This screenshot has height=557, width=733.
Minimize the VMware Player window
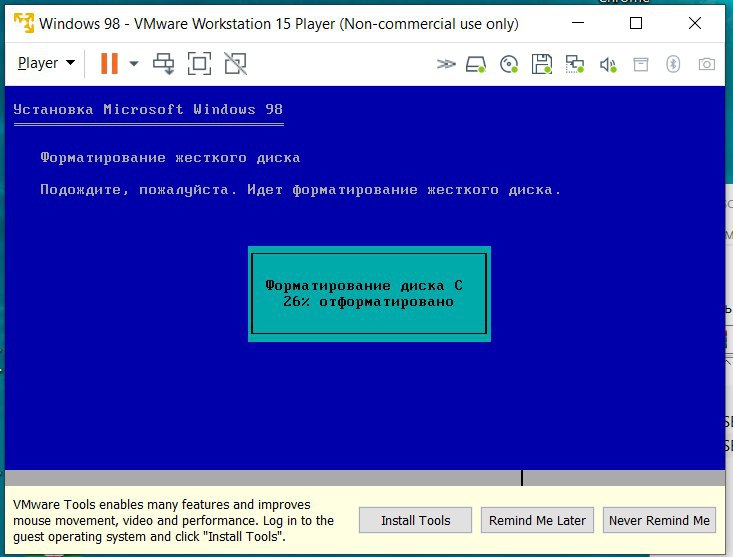578,22
